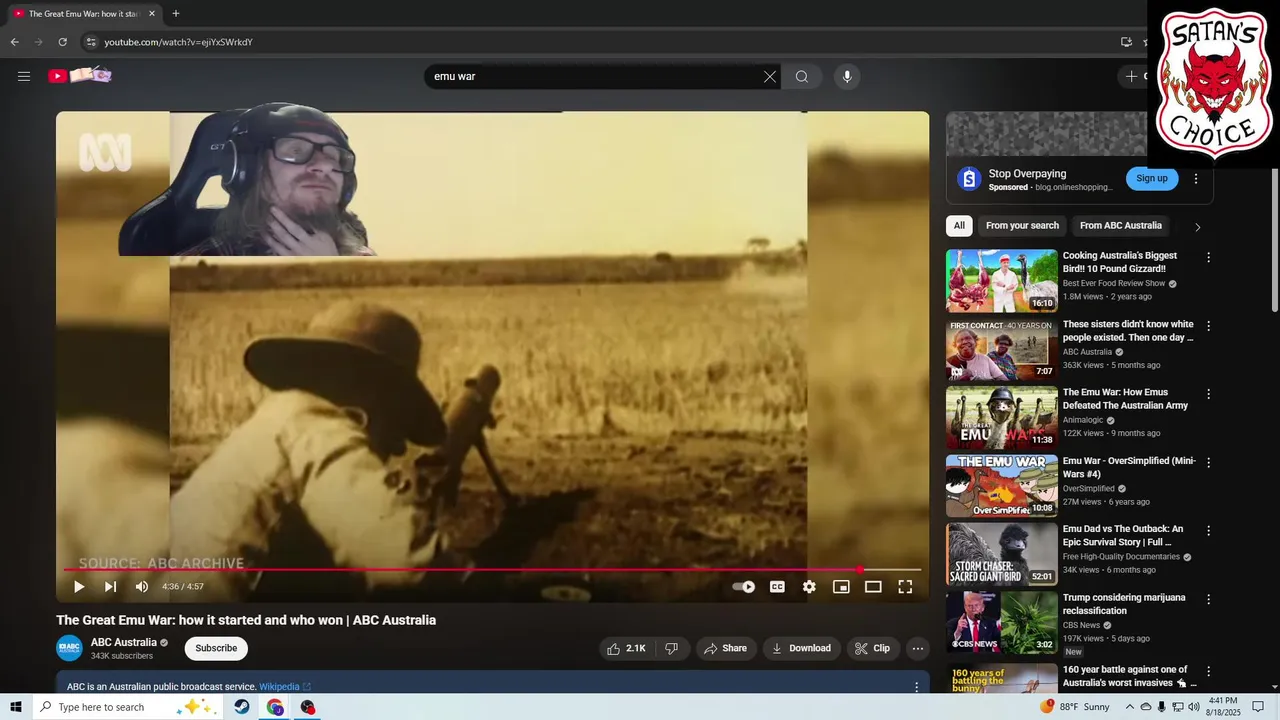The width and height of the screenshot is (1280, 720).
Task: Open ABC Australia channel avatar
Action: 69,648
